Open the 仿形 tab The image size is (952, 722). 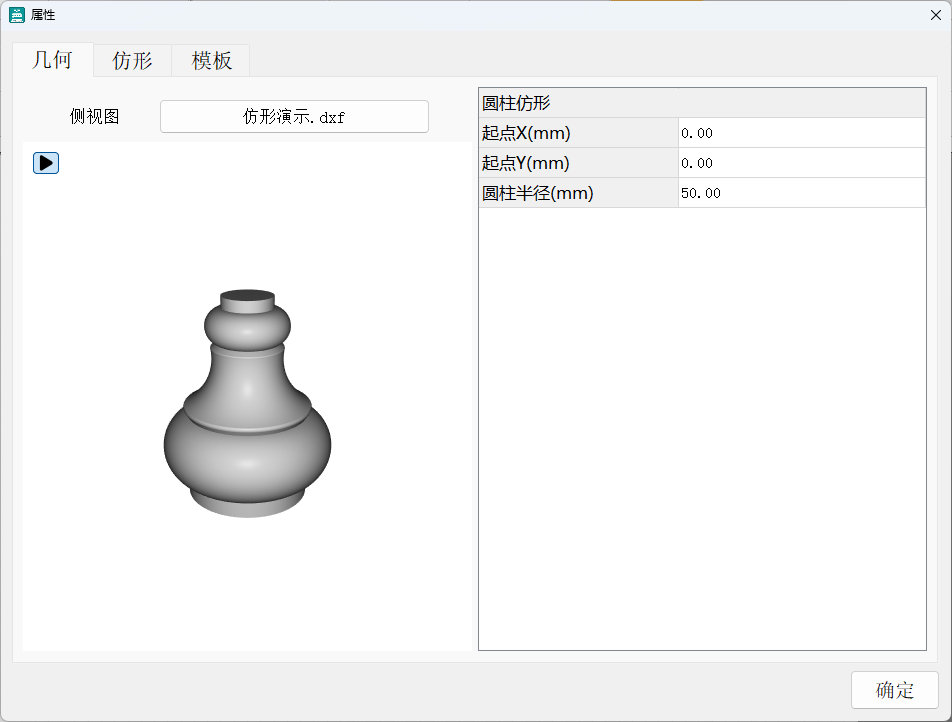click(132, 61)
